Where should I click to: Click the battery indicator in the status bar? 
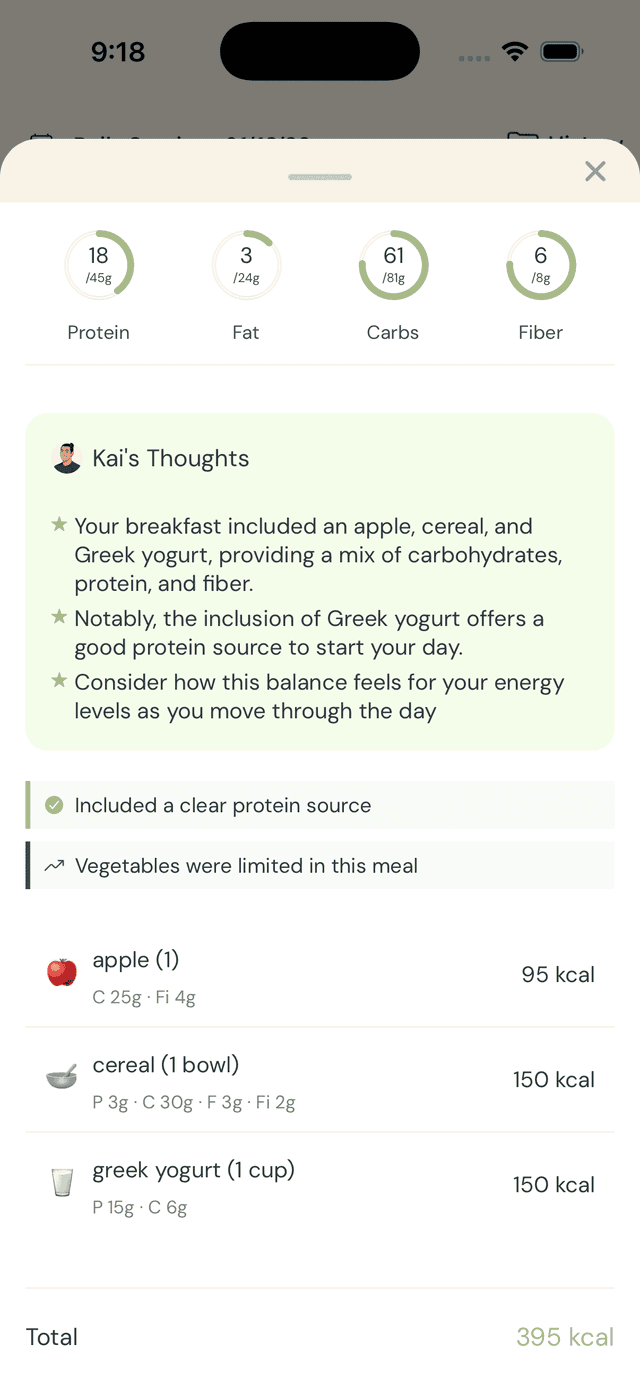pyautogui.click(x=562, y=50)
